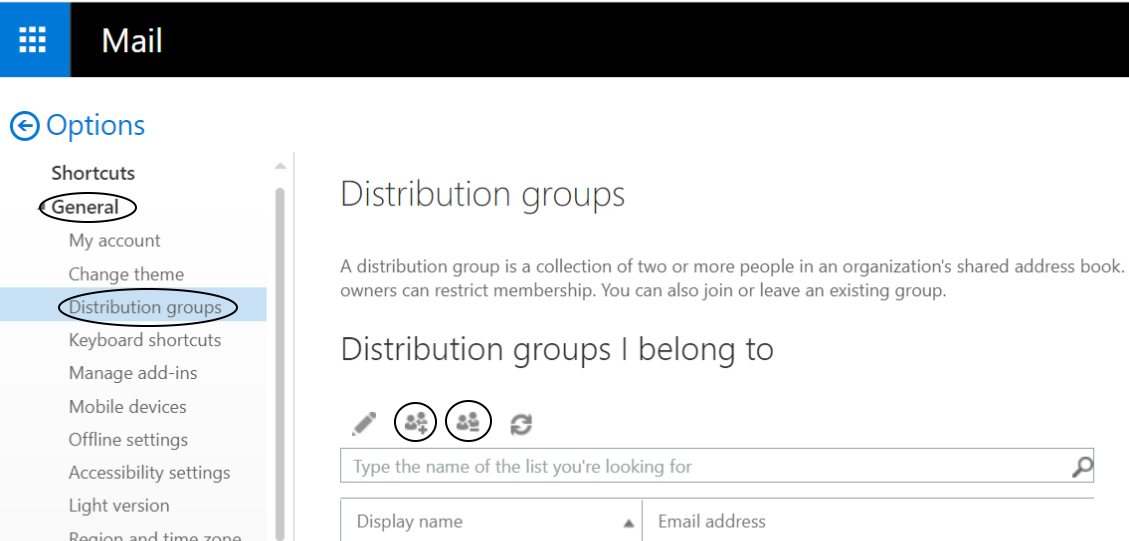Open the app launcher waffle icon
This screenshot has width=1129, height=541.
[33, 39]
